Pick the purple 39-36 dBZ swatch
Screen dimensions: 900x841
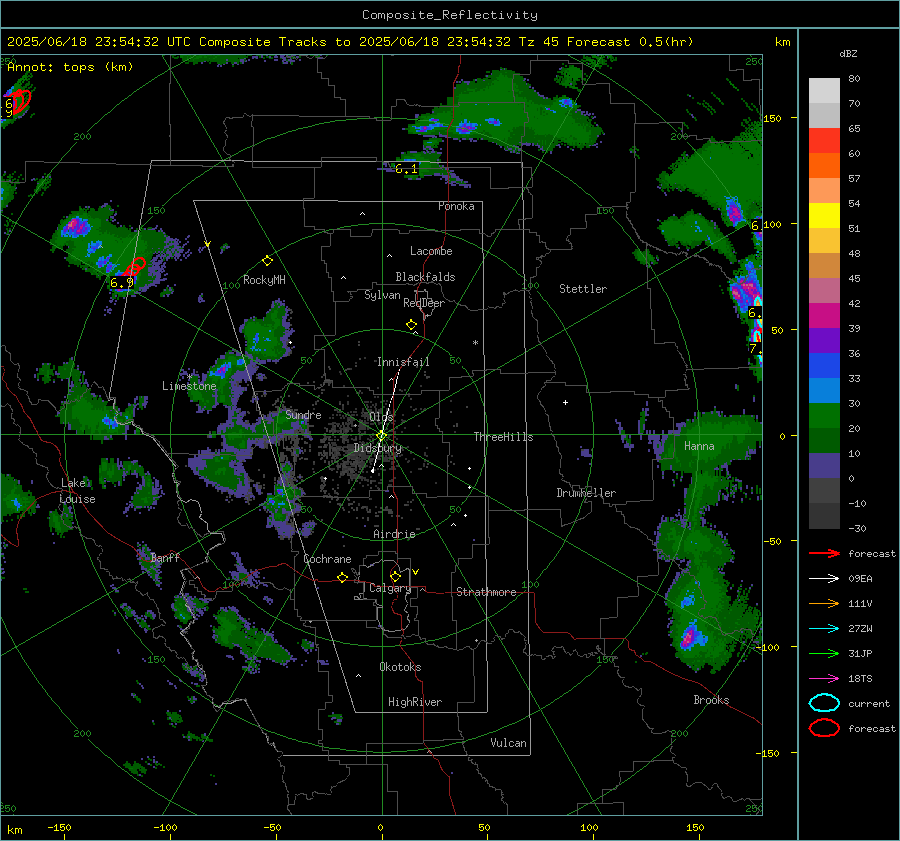(824, 341)
